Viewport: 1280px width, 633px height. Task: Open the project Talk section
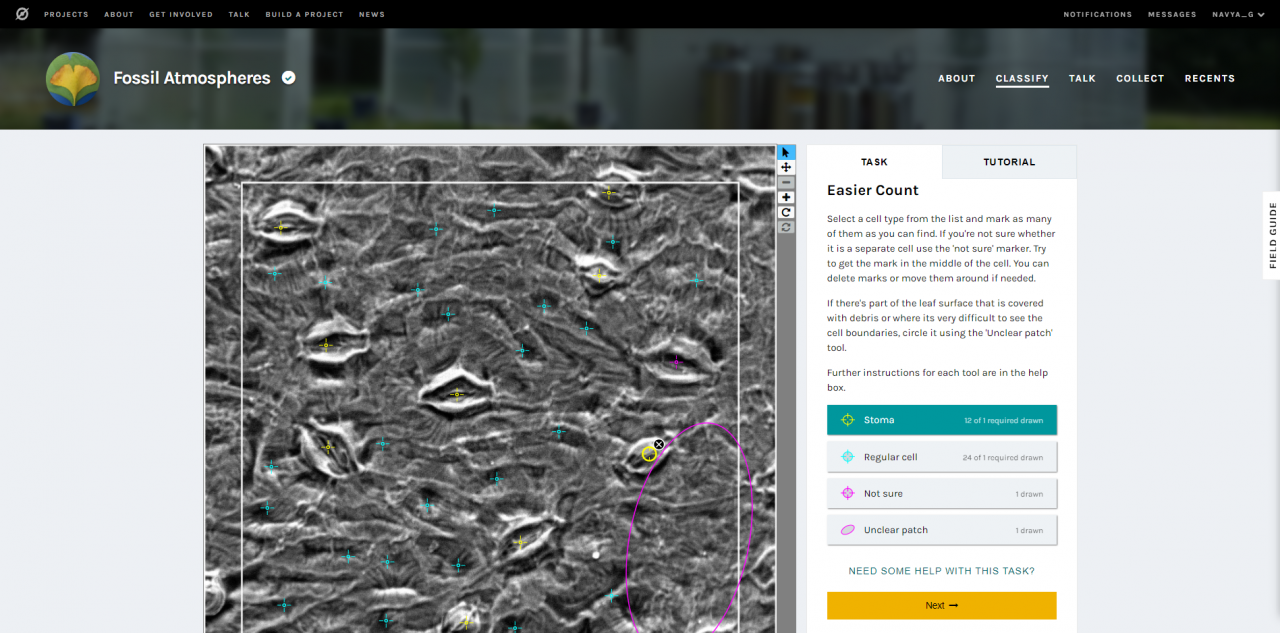(x=1082, y=78)
